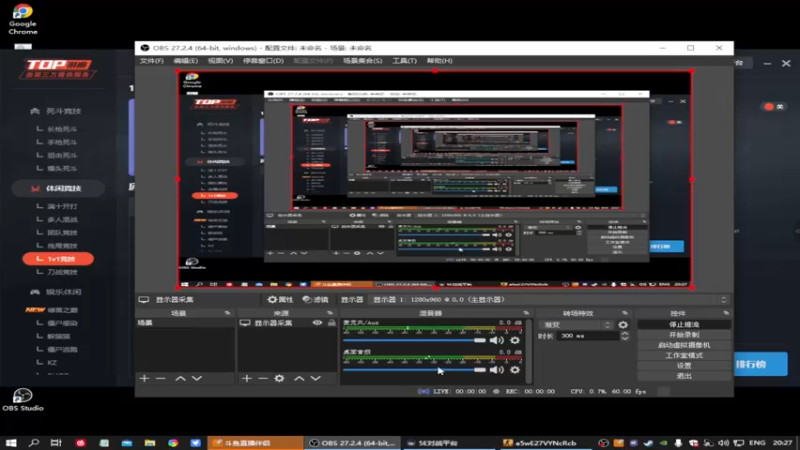
Task: Move the scene up with the arrow
Action: [180, 378]
